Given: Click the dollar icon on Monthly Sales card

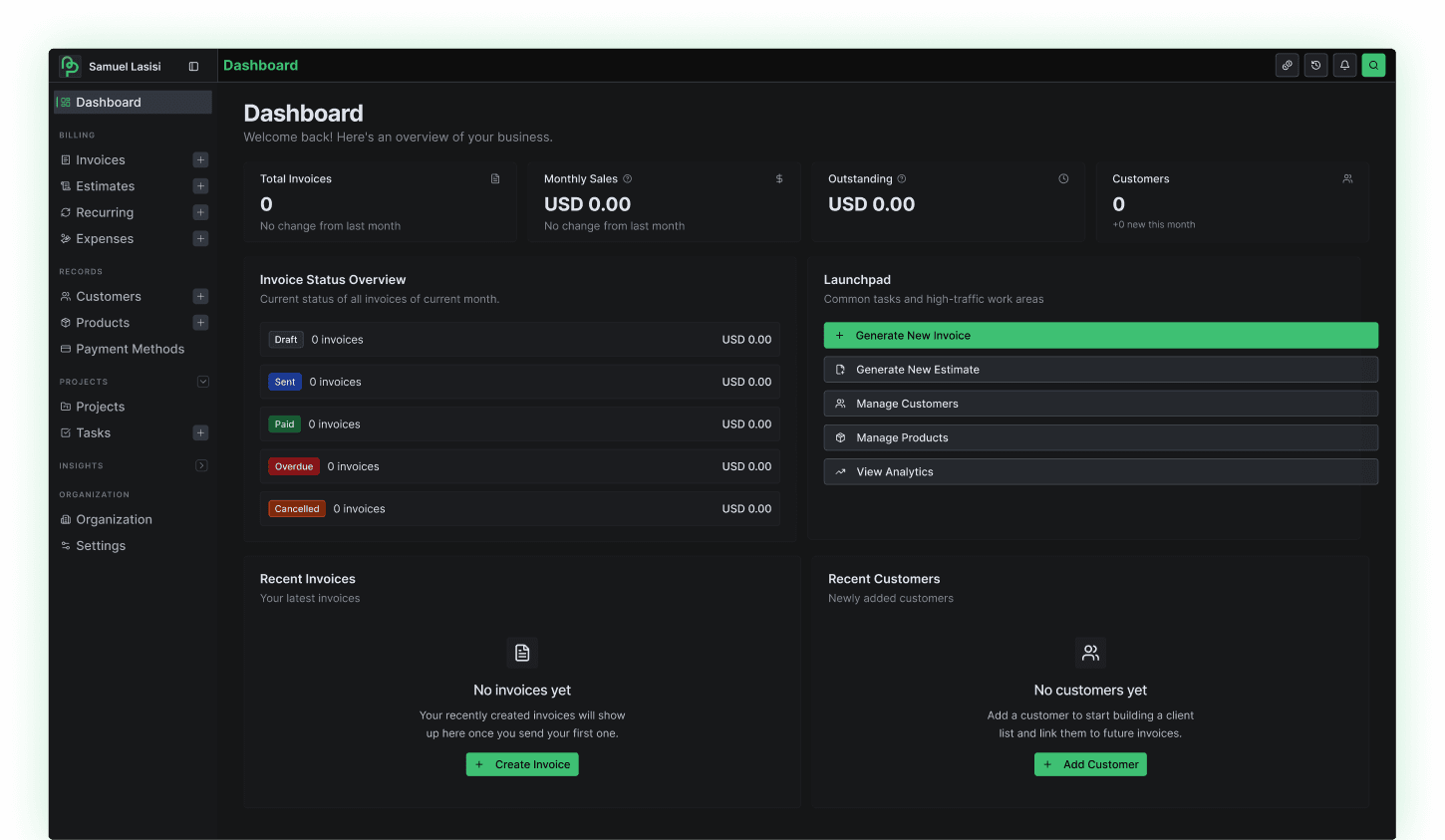Looking at the screenshot, I should (779, 179).
